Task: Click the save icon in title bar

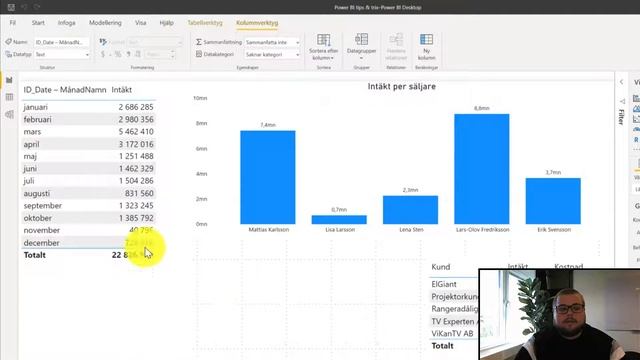Action: point(11,7)
